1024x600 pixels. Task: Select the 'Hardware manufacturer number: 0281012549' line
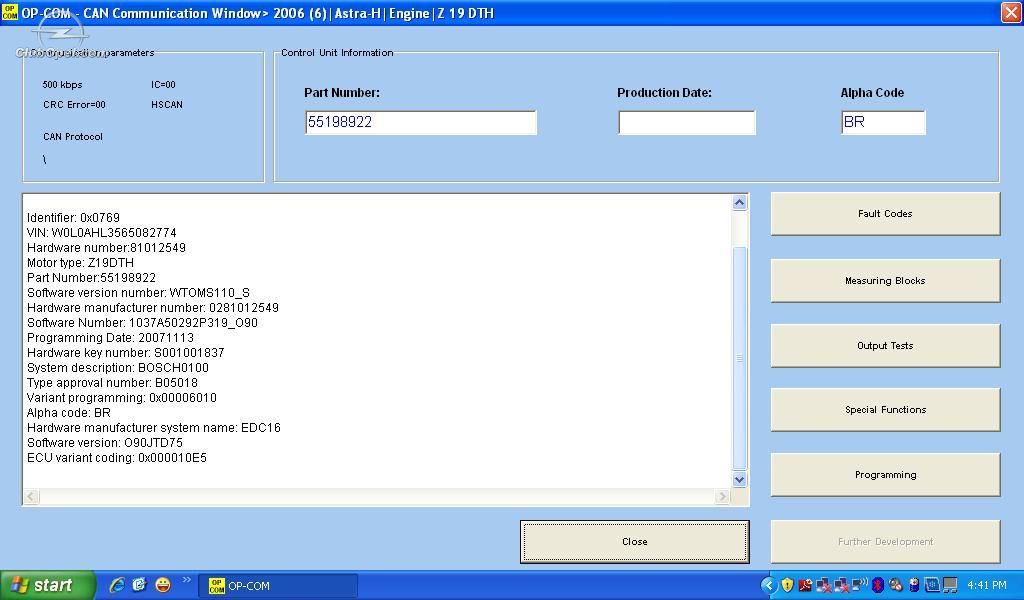(x=153, y=308)
